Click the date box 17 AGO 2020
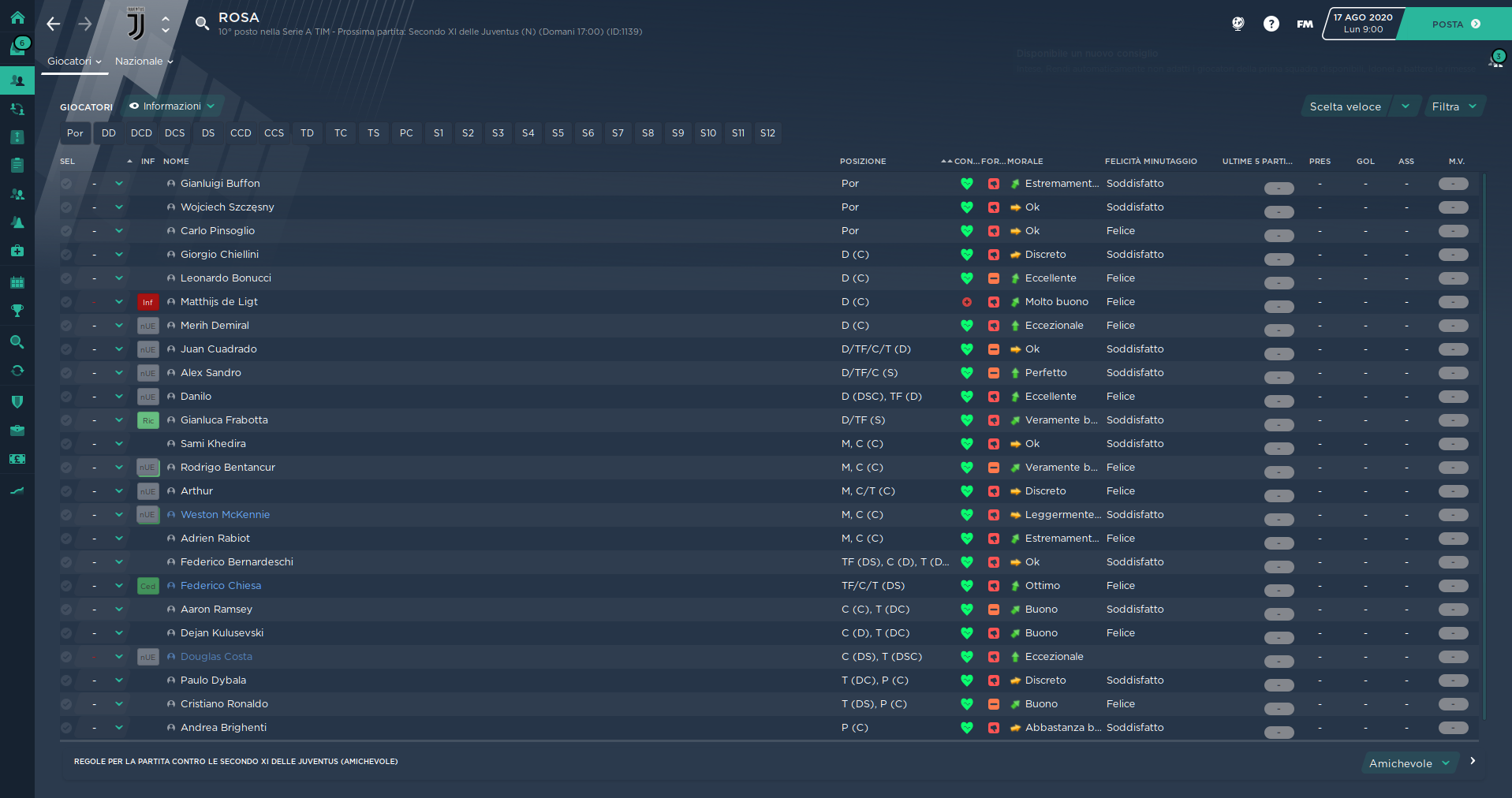1512x798 pixels. [1363, 24]
